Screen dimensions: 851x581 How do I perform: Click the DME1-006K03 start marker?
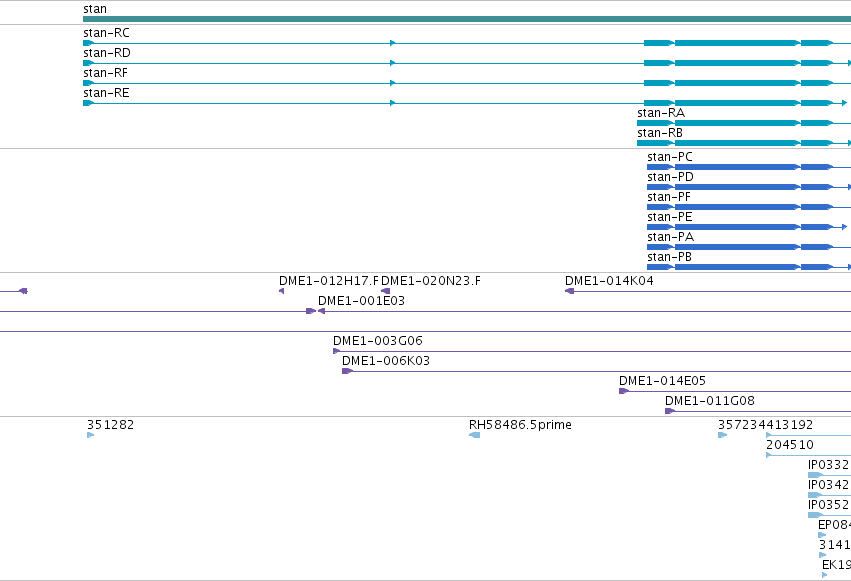[347, 372]
